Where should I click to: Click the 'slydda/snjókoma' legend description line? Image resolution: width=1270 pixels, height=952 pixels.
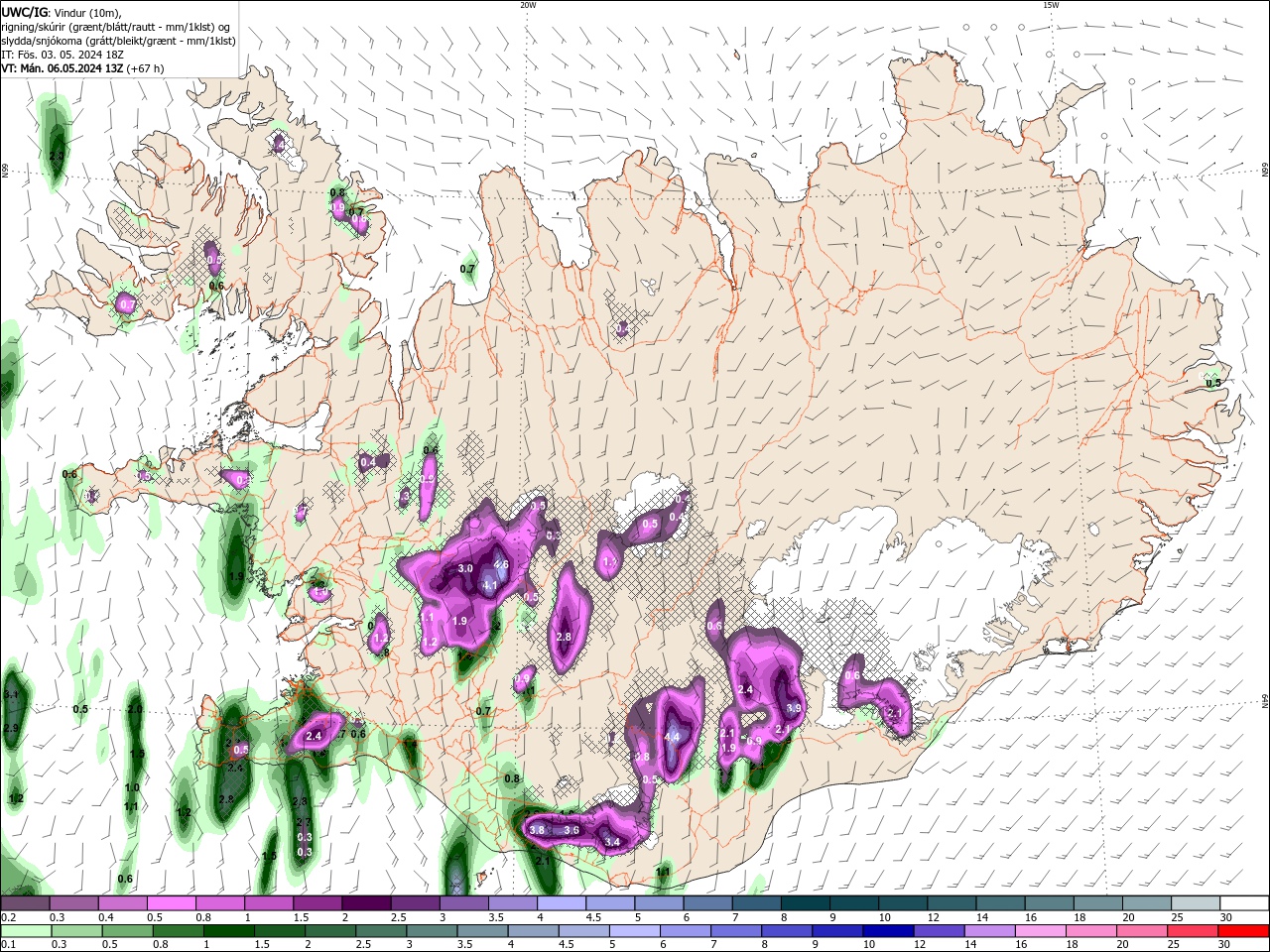(118, 41)
